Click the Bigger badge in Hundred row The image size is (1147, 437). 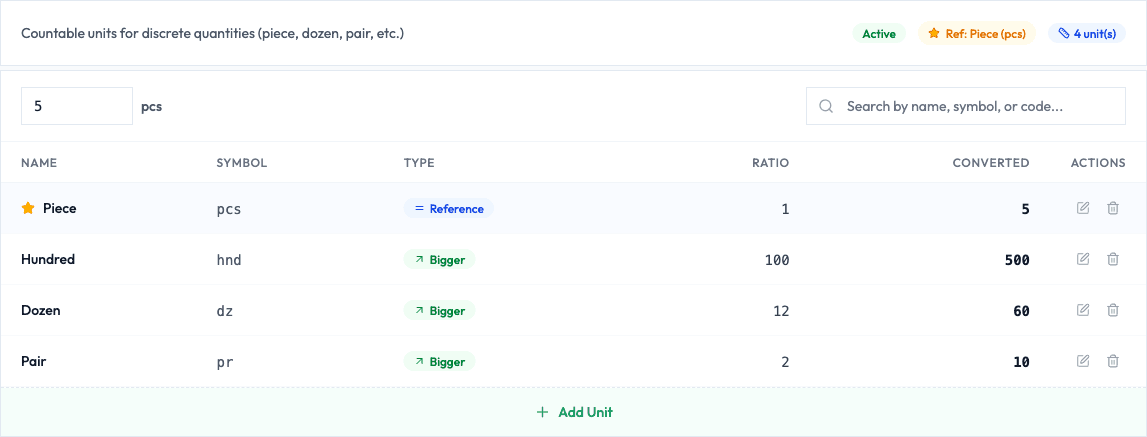[x=440, y=259]
